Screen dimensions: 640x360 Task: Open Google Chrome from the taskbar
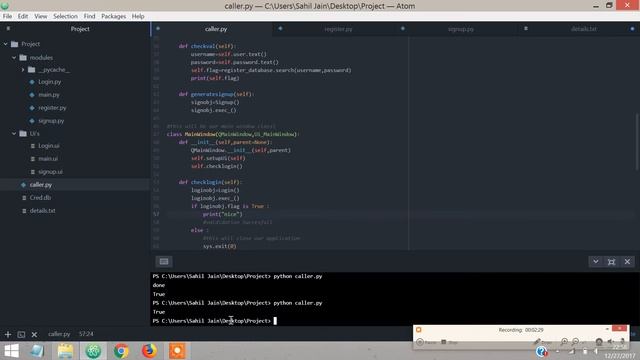[121, 351]
